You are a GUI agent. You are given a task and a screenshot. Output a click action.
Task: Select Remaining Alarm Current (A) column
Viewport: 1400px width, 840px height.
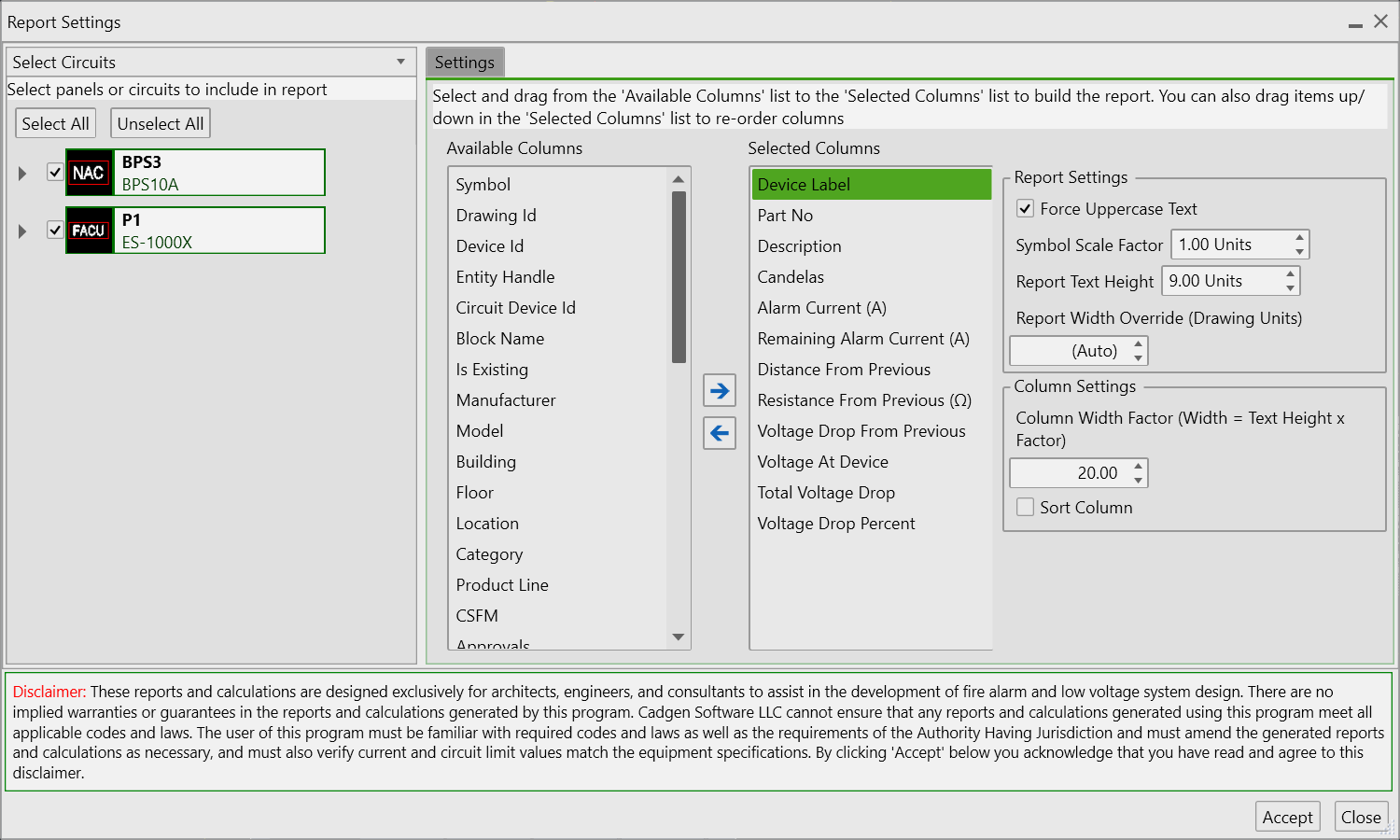(872, 339)
